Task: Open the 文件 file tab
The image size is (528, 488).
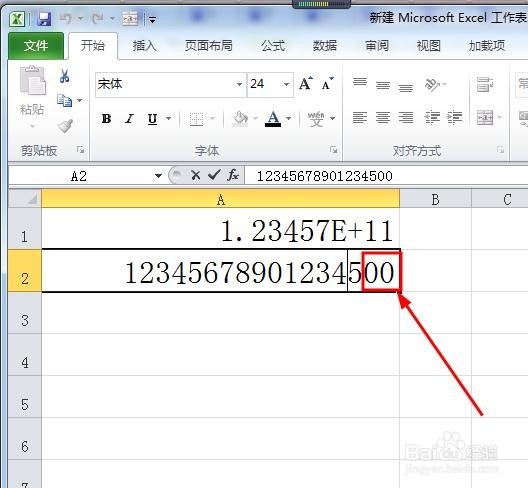Action: [36, 46]
